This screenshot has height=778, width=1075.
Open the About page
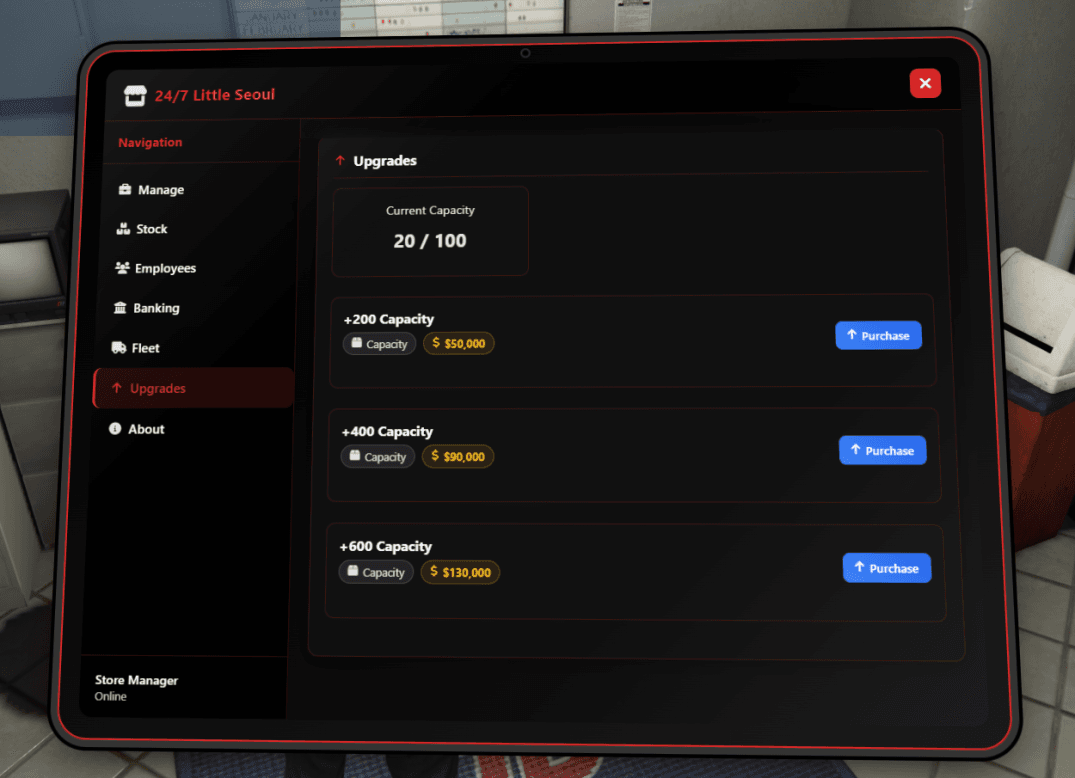pos(145,428)
